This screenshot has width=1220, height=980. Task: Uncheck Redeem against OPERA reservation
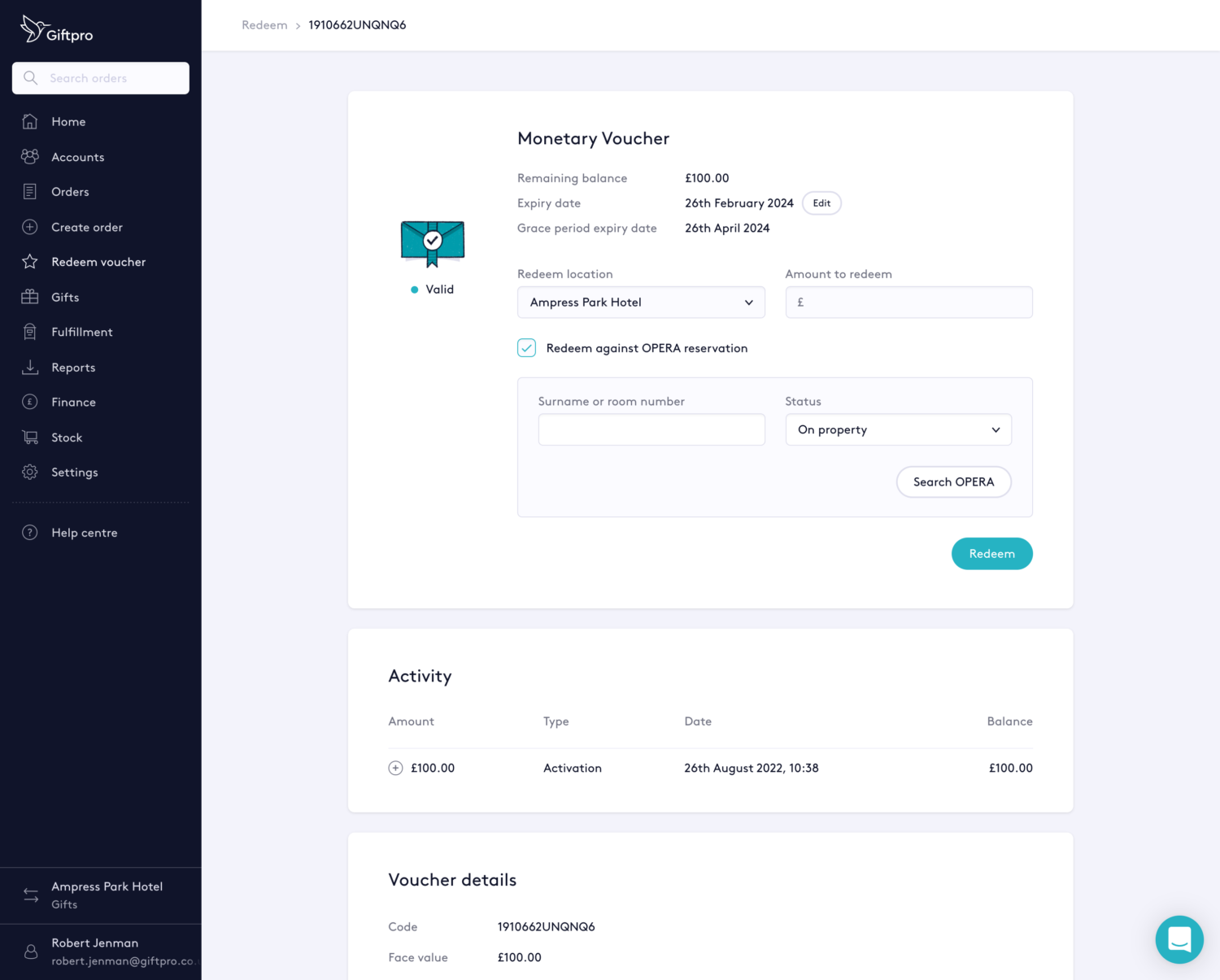pos(527,348)
